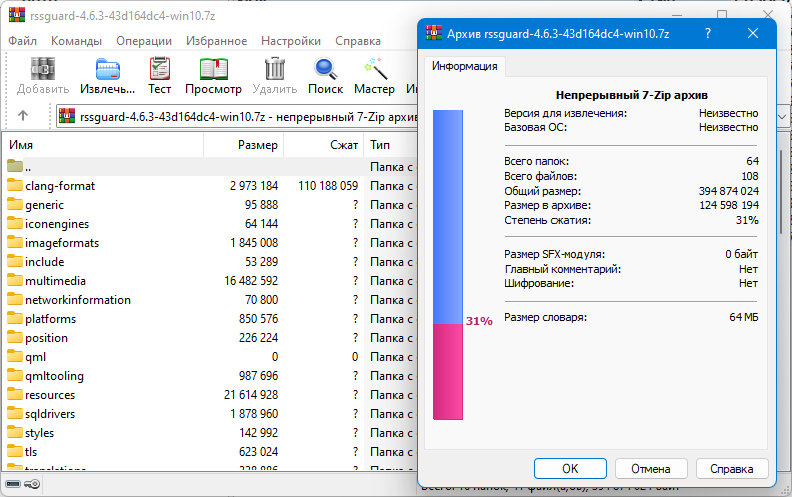Click the drive icon in status bar
This screenshot has width=792, height=497.
[13, 484]
